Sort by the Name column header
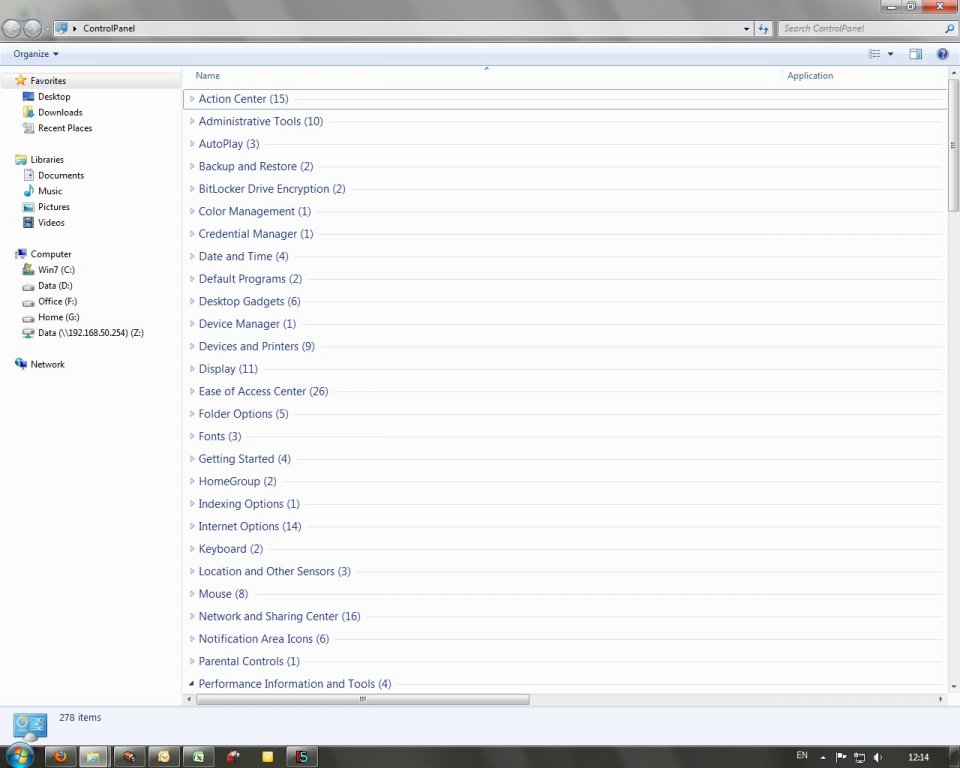Viewport: 960px width, 768px height. (208, 76)
